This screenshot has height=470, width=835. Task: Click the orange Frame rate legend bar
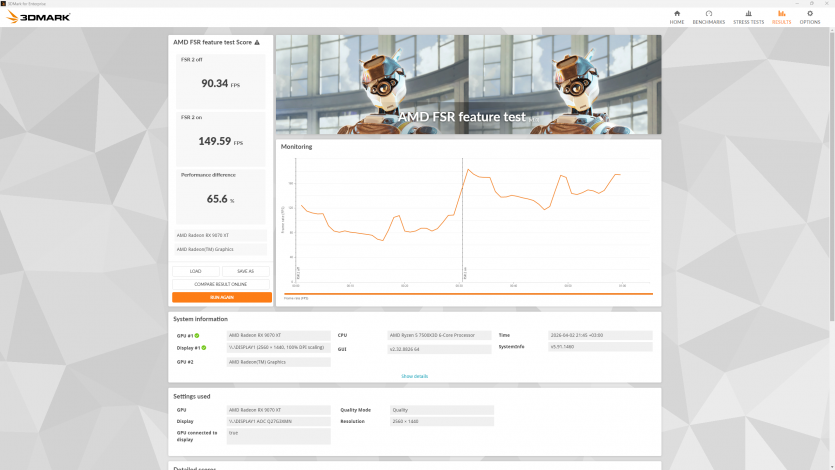click(468, 294)
